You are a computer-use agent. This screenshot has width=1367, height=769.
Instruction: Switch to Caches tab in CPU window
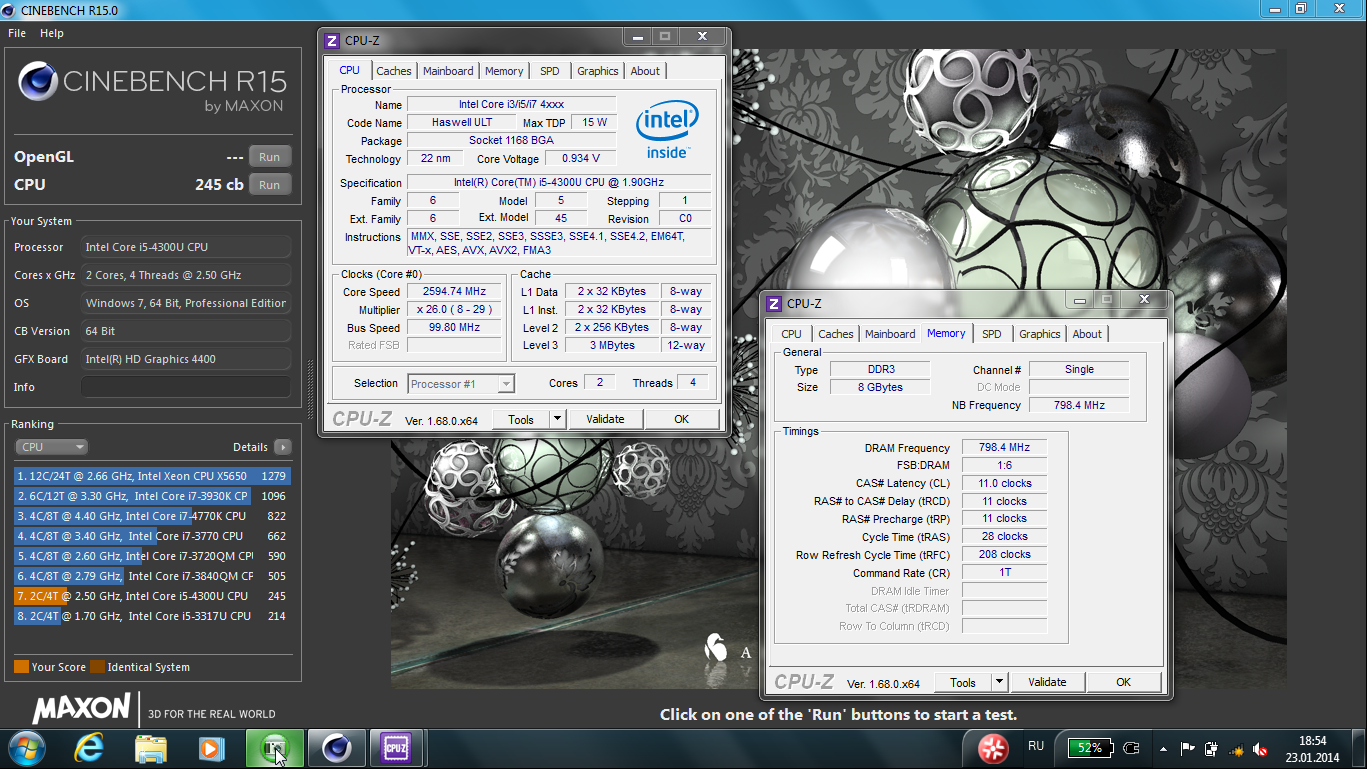393,71
